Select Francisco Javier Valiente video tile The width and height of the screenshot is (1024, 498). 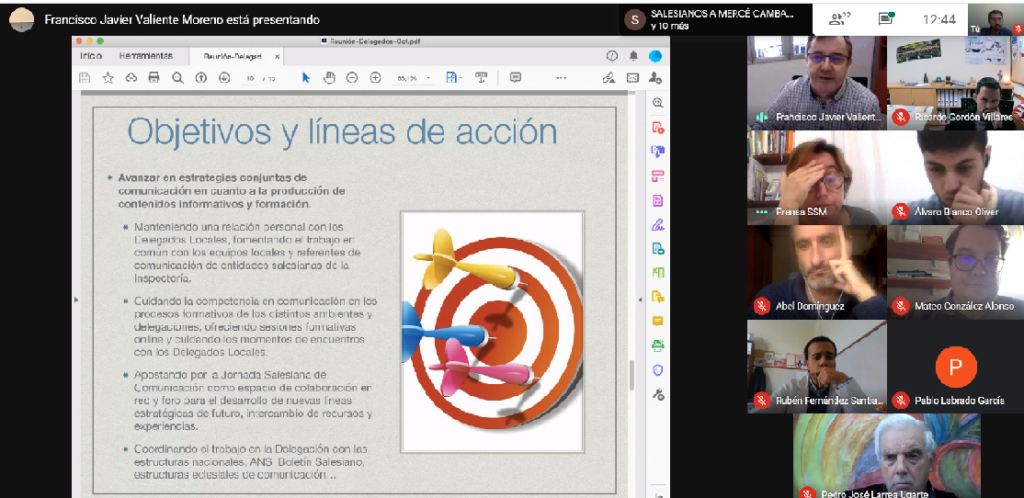point(816,82)
